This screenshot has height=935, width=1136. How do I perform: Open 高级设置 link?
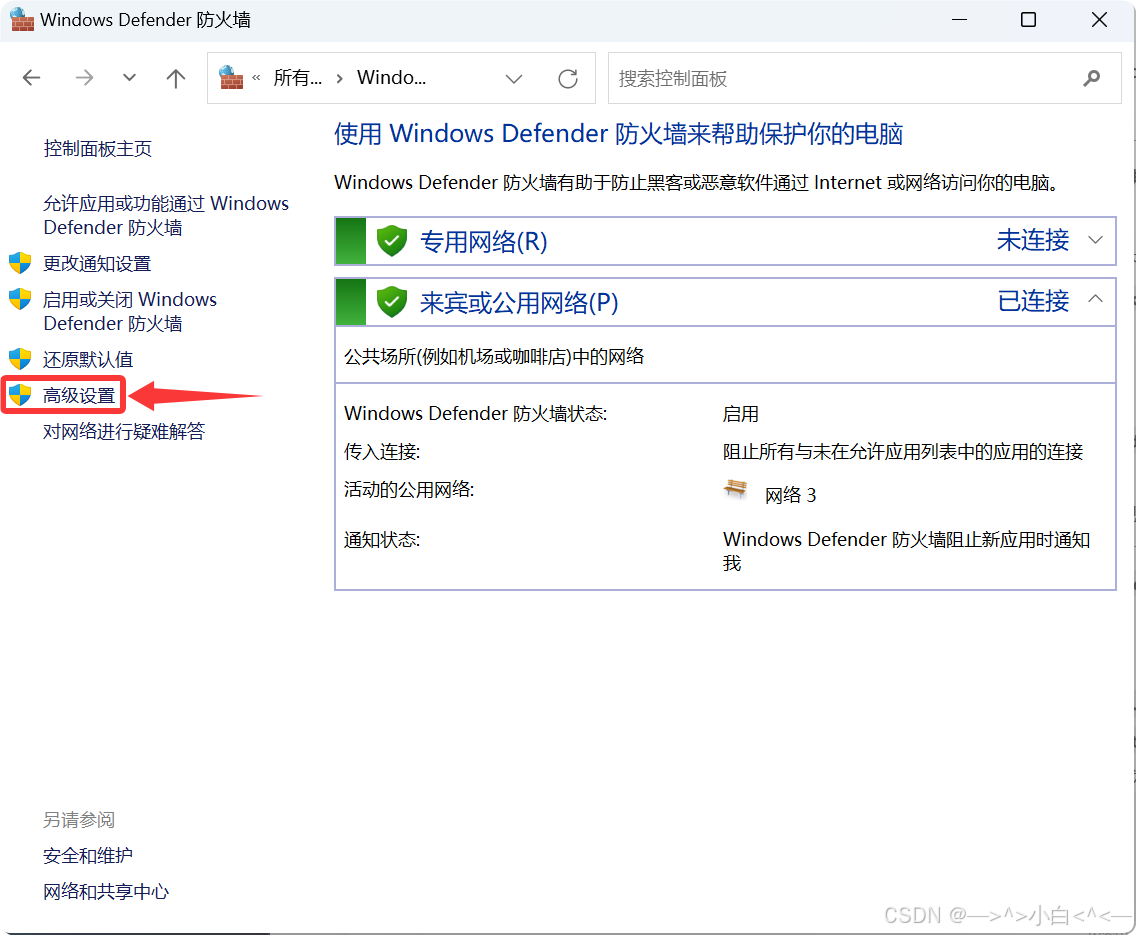(x=80, y=395)
